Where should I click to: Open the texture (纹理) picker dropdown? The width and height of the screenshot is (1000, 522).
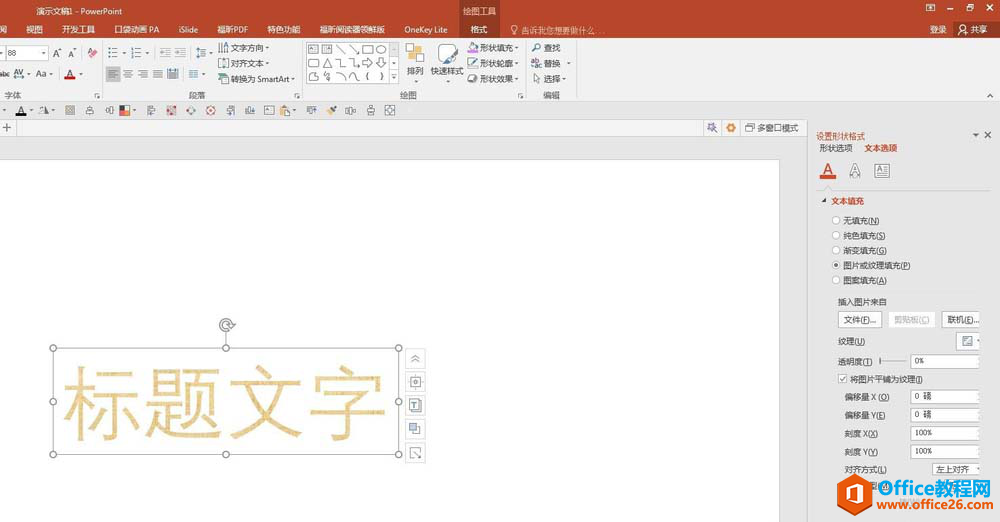pyautogui.click(x=968, y=342)
